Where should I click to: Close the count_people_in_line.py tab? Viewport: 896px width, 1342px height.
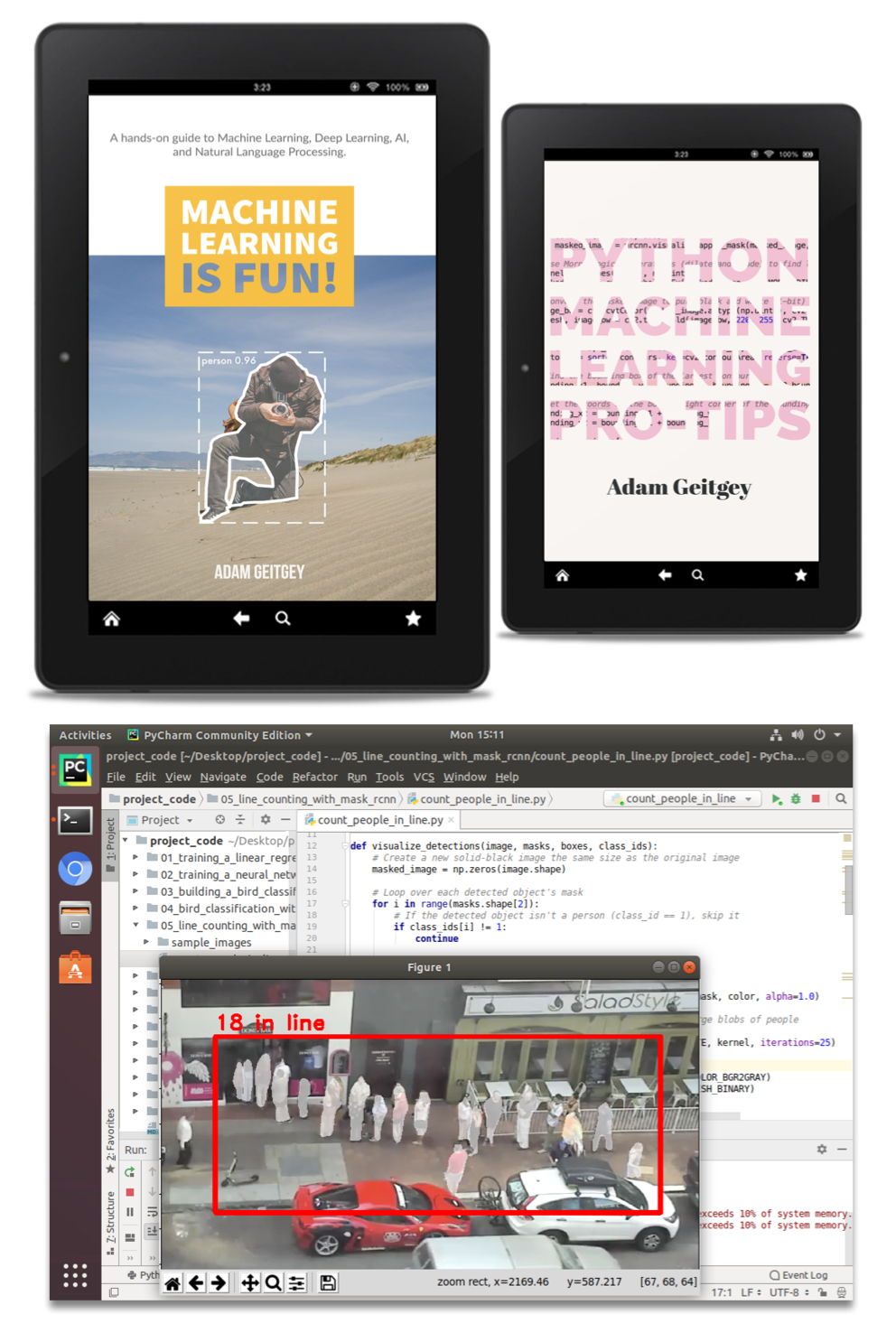coord(452,820)
